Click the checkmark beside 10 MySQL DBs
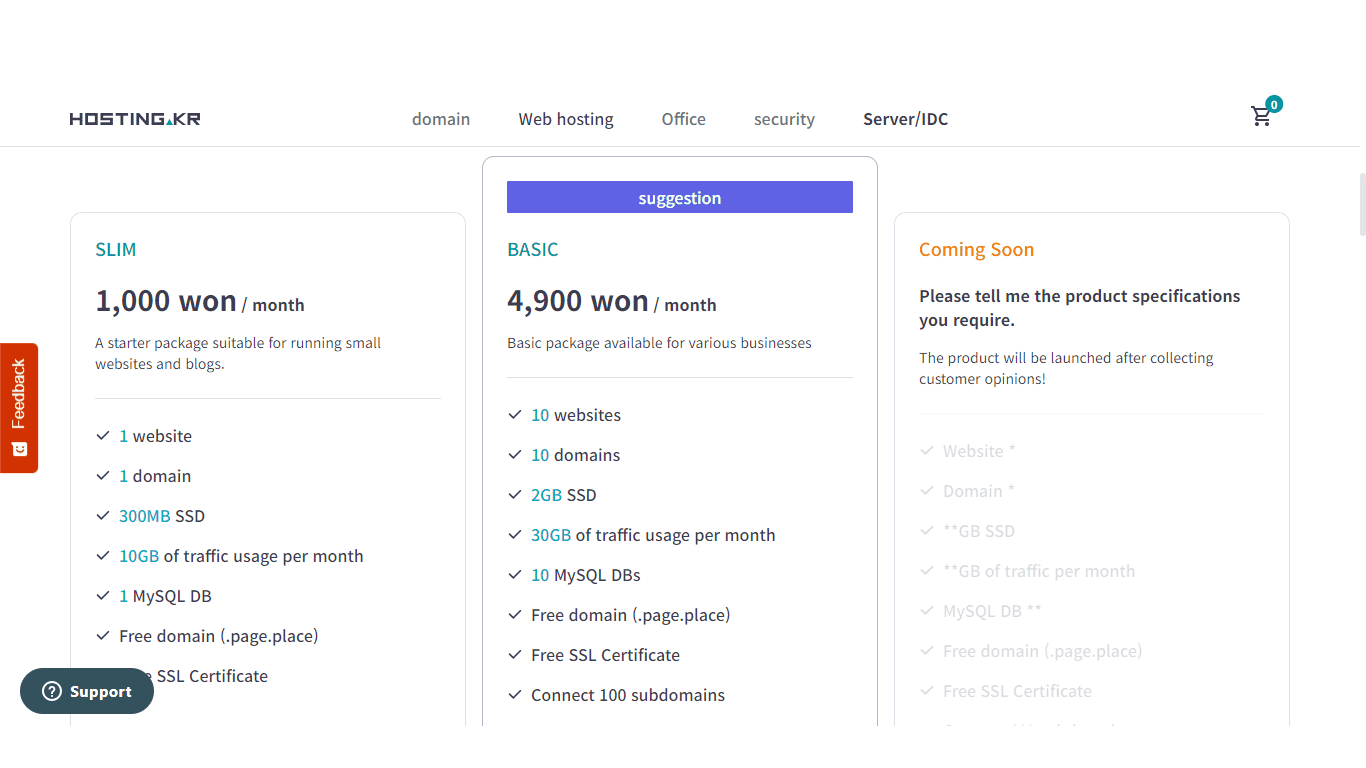Viewport: 1366px width, 768px height. click(x=515, y=575)
